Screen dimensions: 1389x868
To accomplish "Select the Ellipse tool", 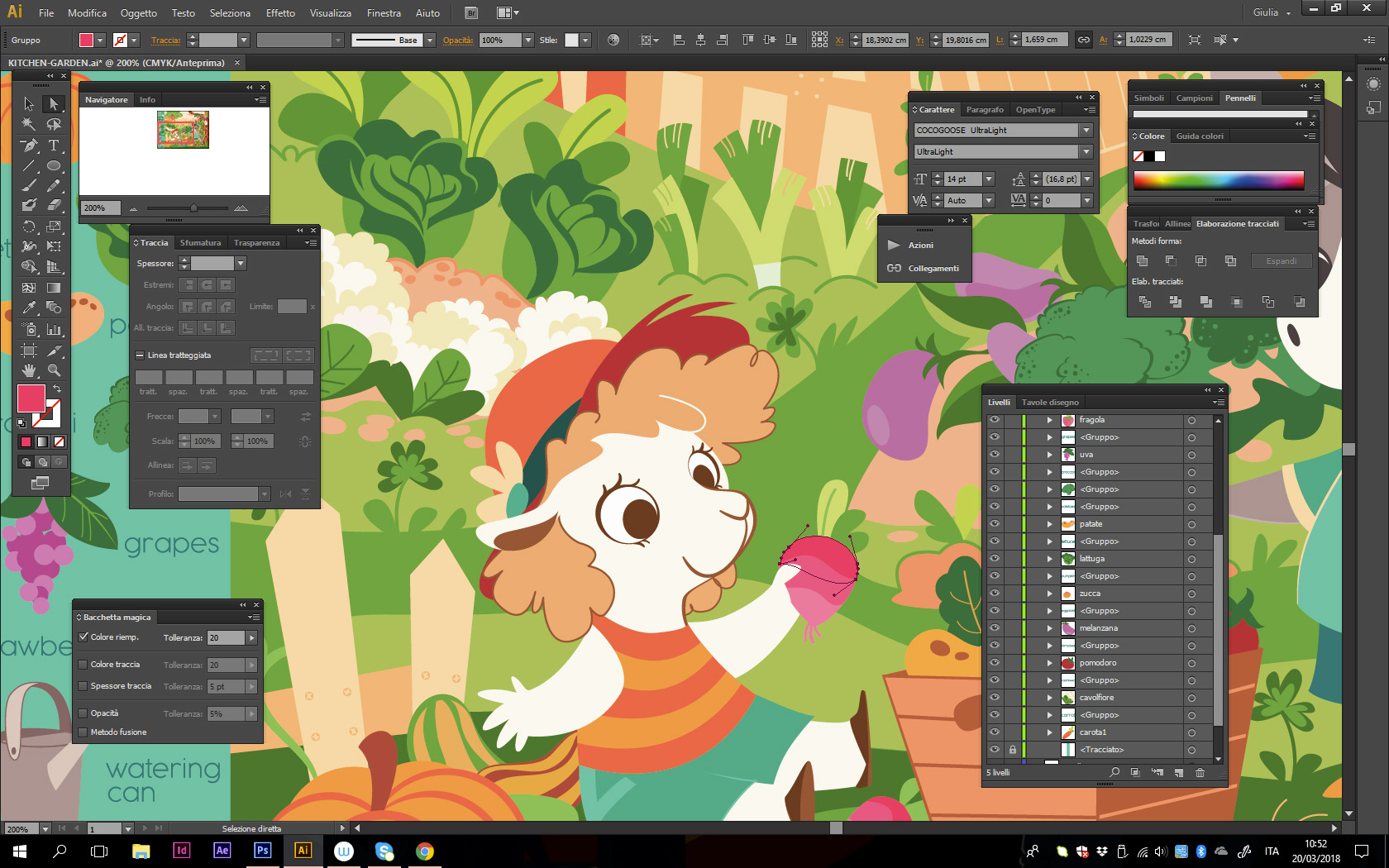I will coord(54,165).
